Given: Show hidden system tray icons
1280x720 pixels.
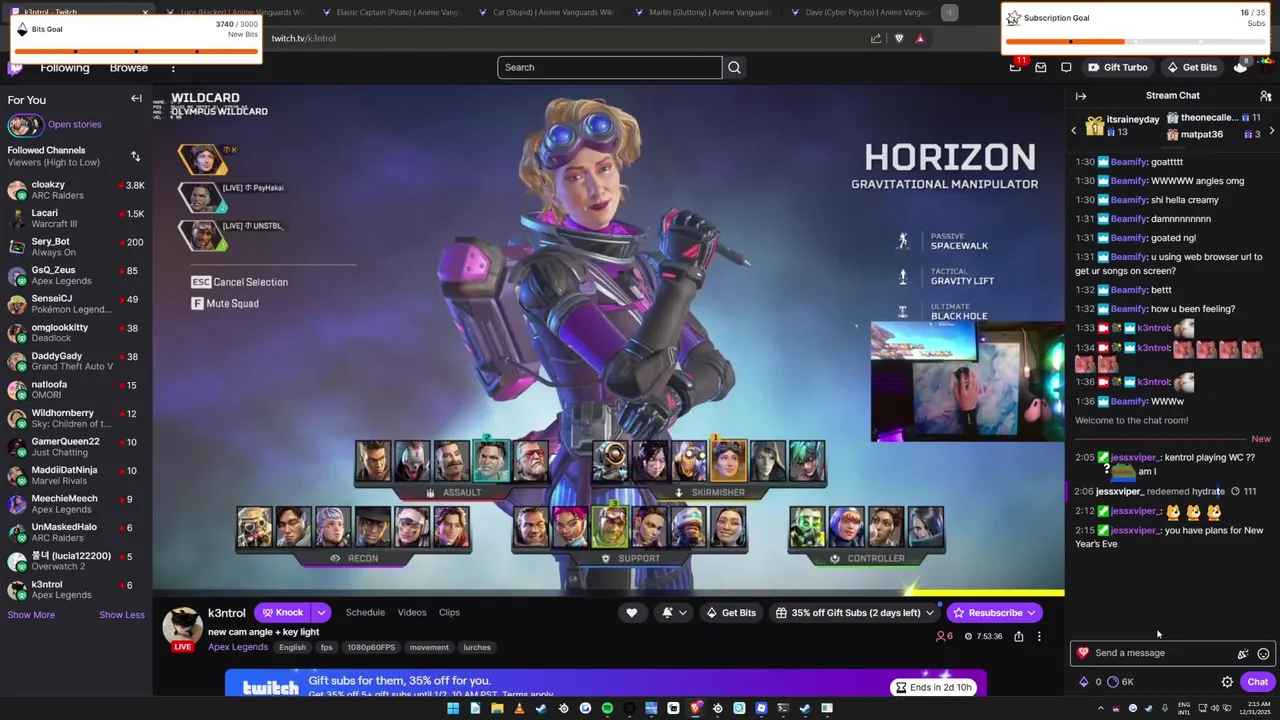Looking at the screenshot, I should [1102, 708].
